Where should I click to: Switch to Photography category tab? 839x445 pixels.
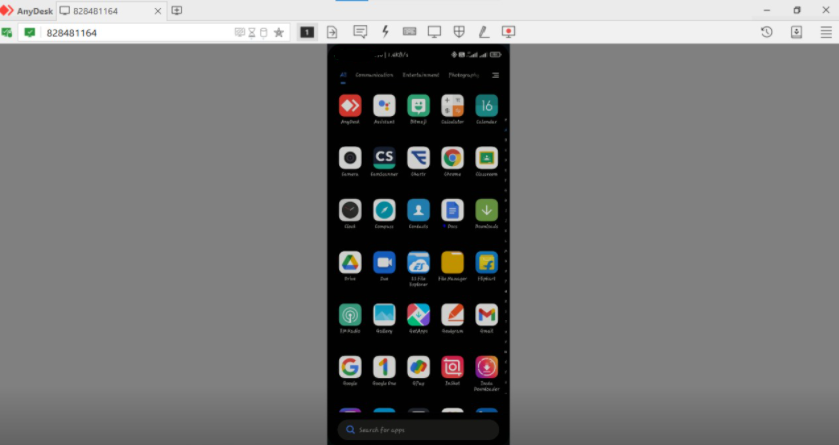[x=463, y=75]
